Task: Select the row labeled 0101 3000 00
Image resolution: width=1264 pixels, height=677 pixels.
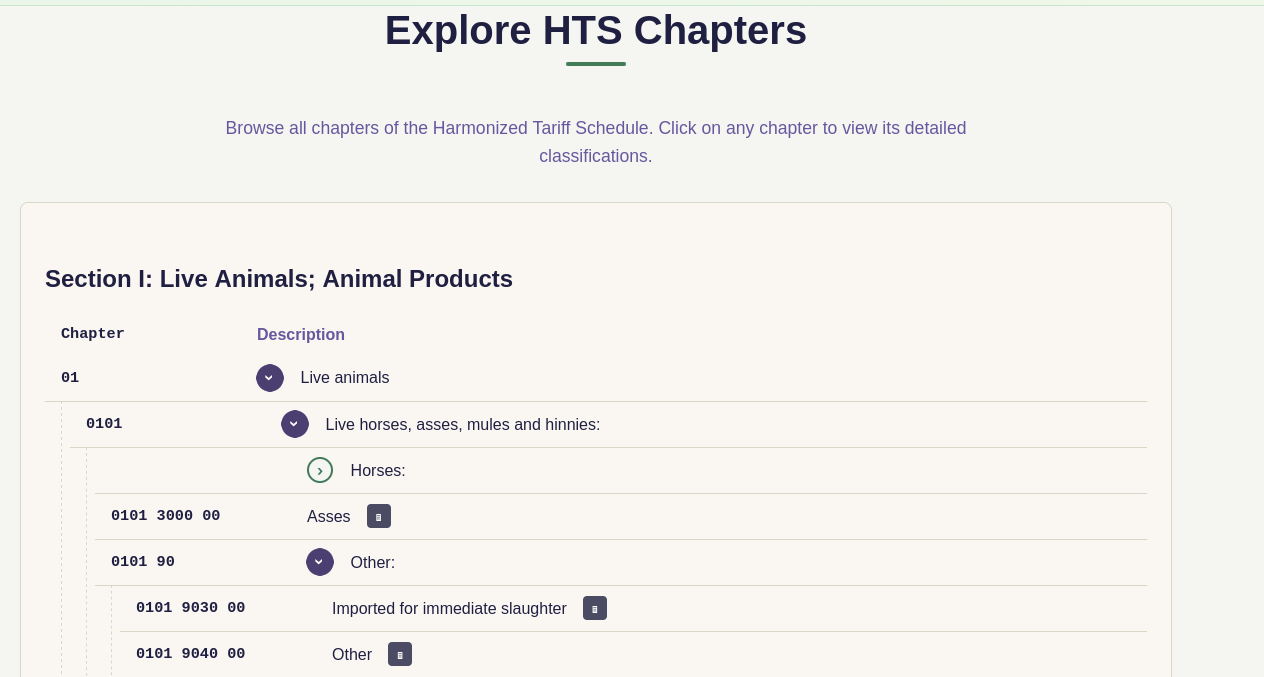Action: point(166,516)
